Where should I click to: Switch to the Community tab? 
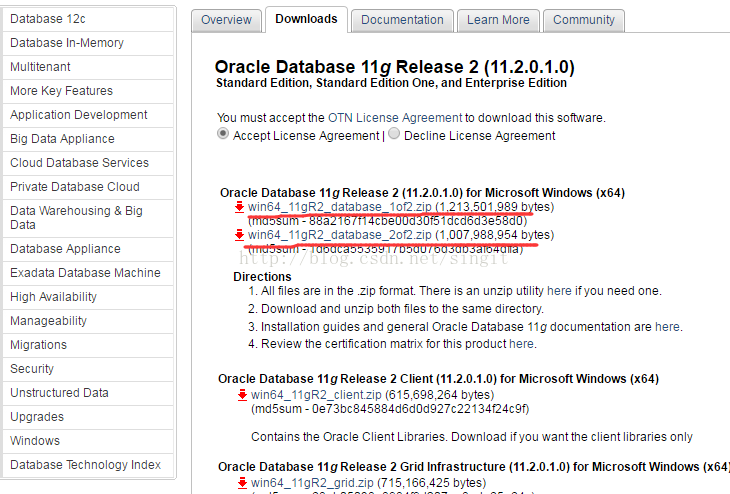coord(584,20)
